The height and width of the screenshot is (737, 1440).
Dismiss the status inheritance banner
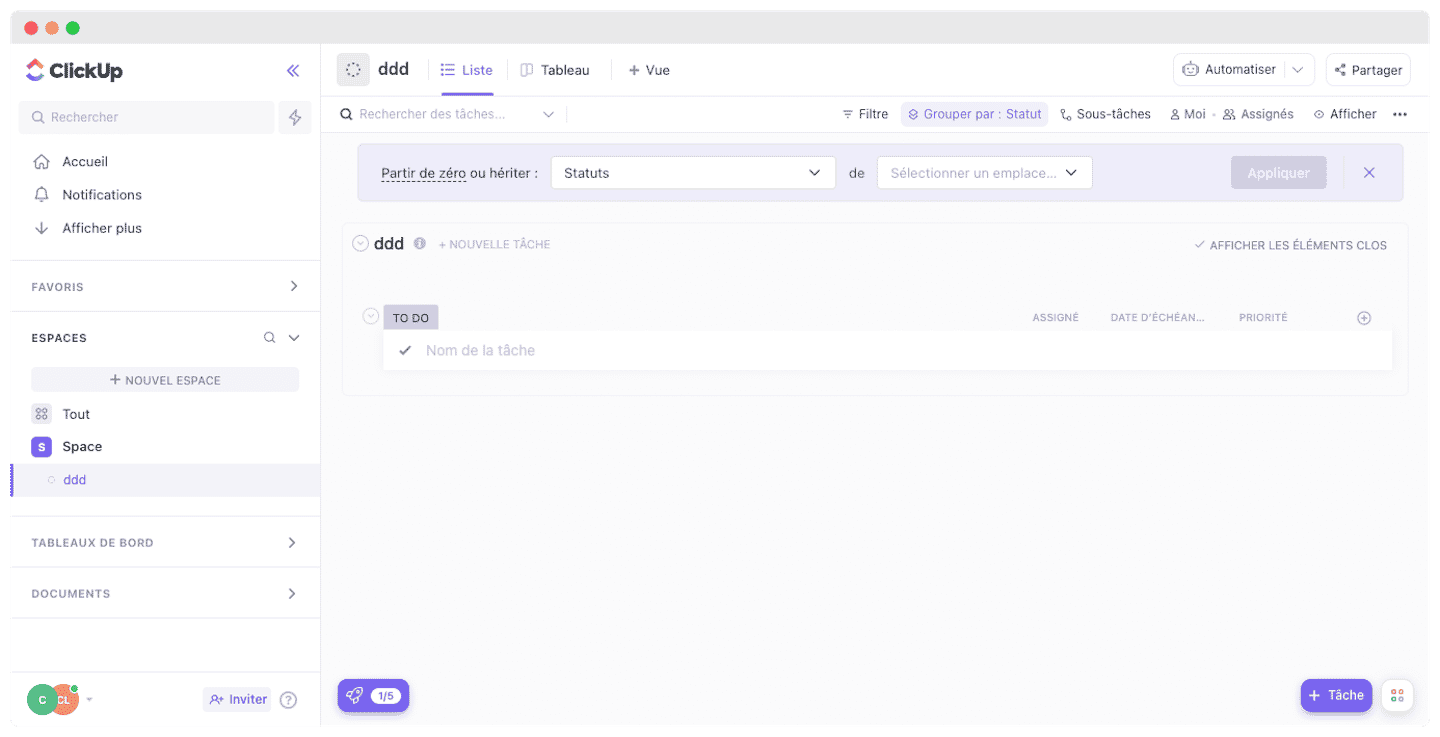pos(1369,173)
